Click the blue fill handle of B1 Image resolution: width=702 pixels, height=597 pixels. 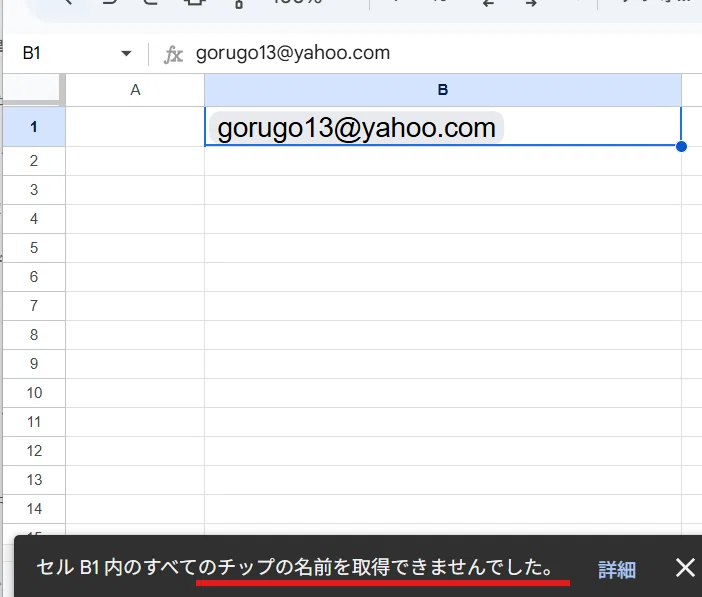(681, 146)
